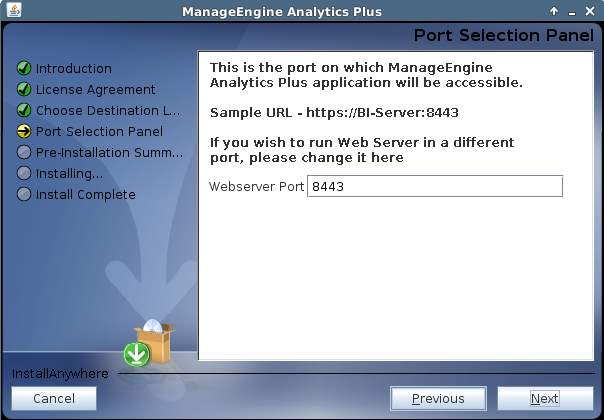This screenshot has height=420, width=604.
Task: Click the checkmark icon next to License Agreement
Action: (x=24, y=89)
